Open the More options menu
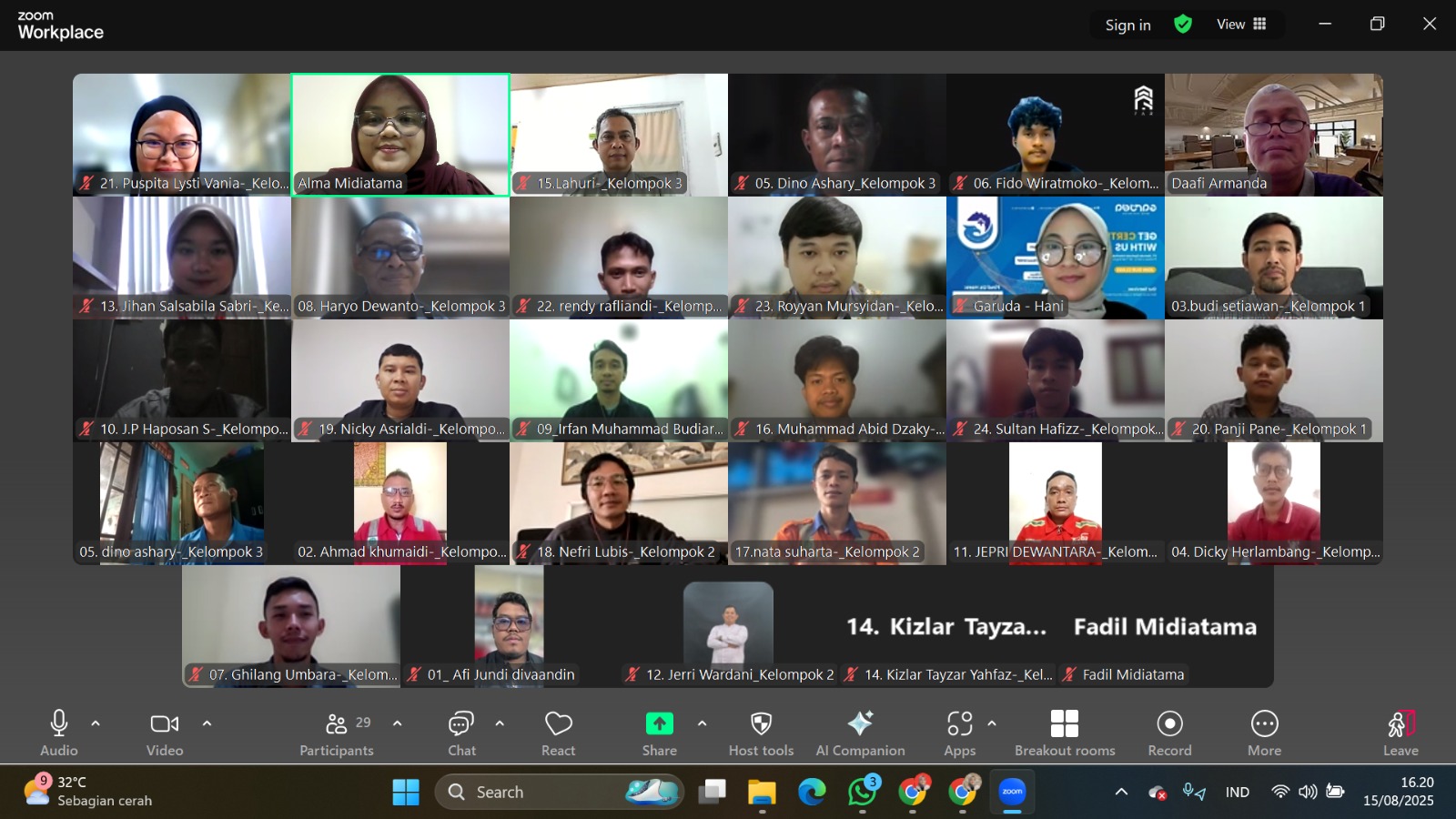The height and width of the screenshot is (819, 1456). tap(1264, 724)
